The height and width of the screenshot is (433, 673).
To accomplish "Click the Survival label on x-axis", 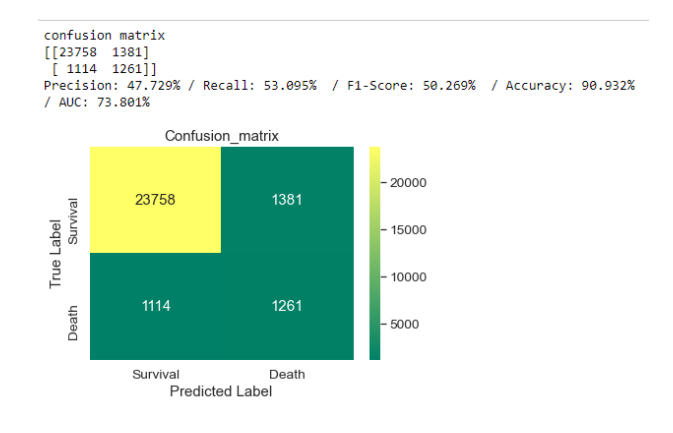I will pyautogui.click(x=155, y=374).
